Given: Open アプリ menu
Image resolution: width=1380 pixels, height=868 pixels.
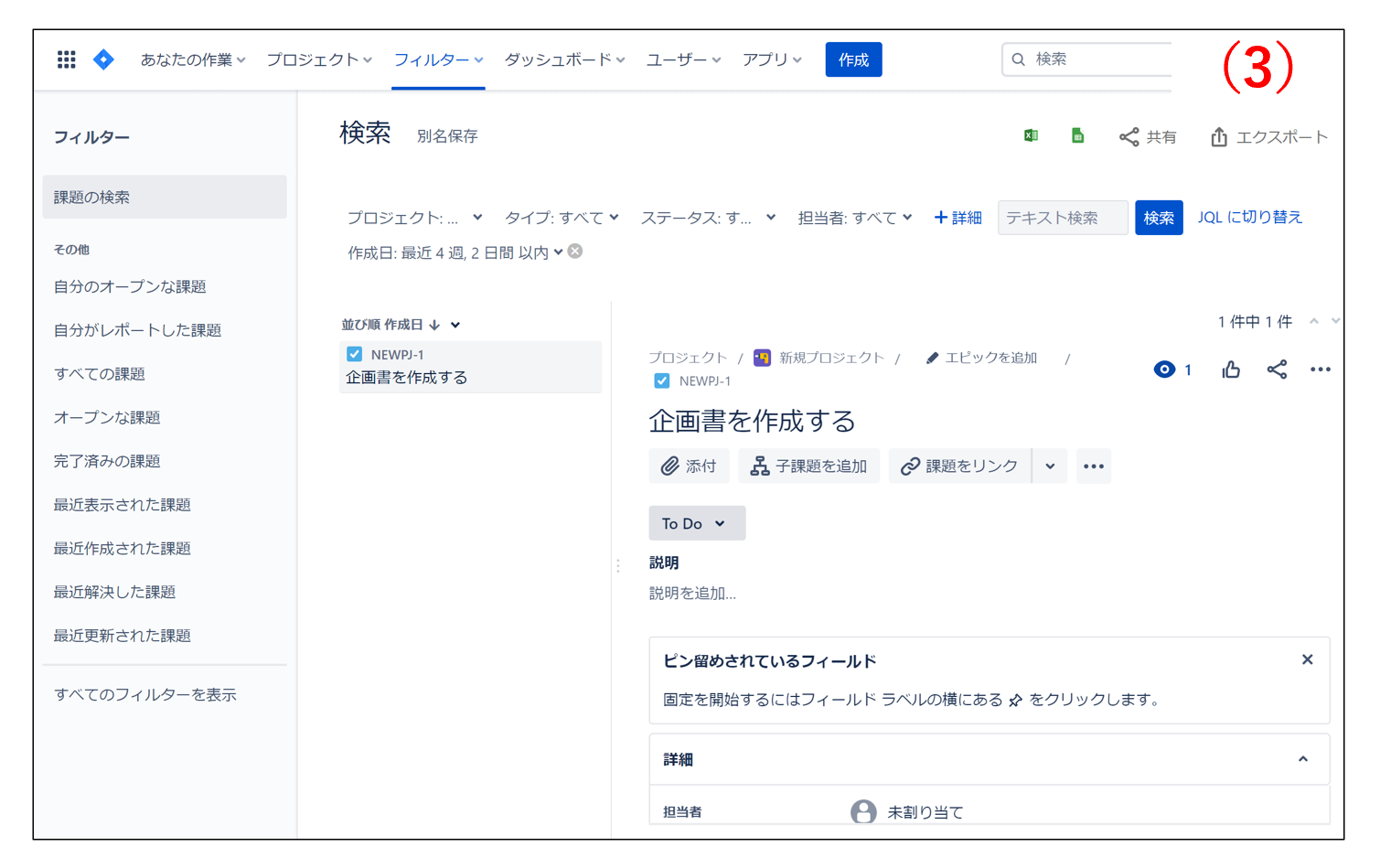Looking at the screenshot, I should pos(772,59).
